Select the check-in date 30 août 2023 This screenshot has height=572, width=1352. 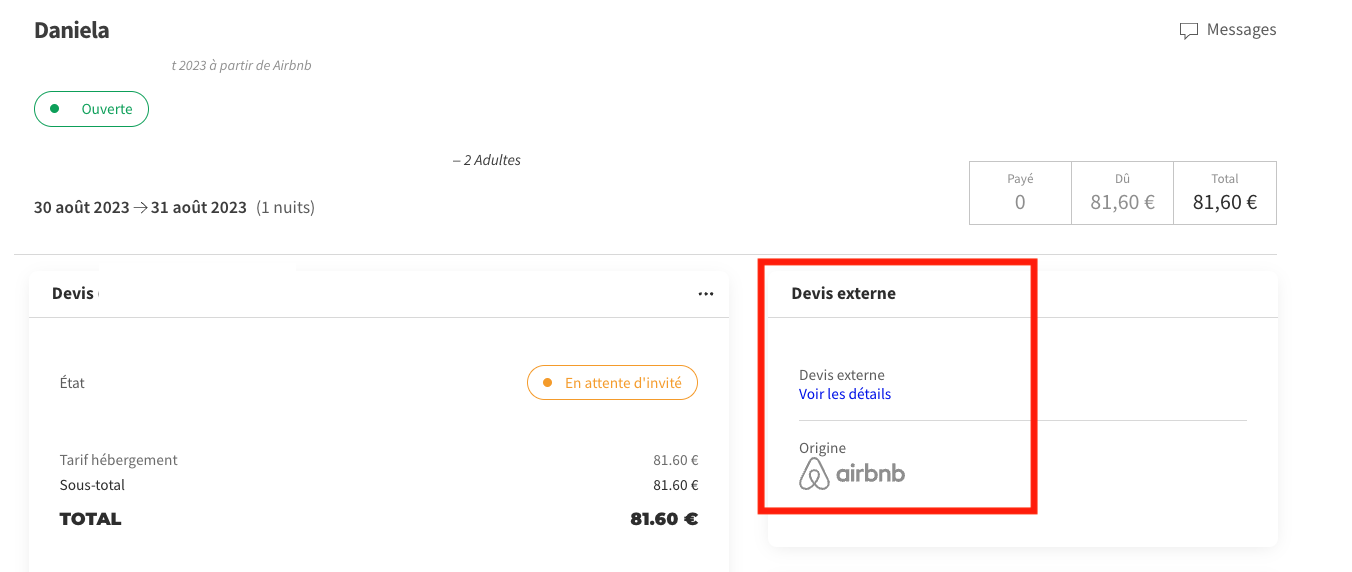point(82,208)
